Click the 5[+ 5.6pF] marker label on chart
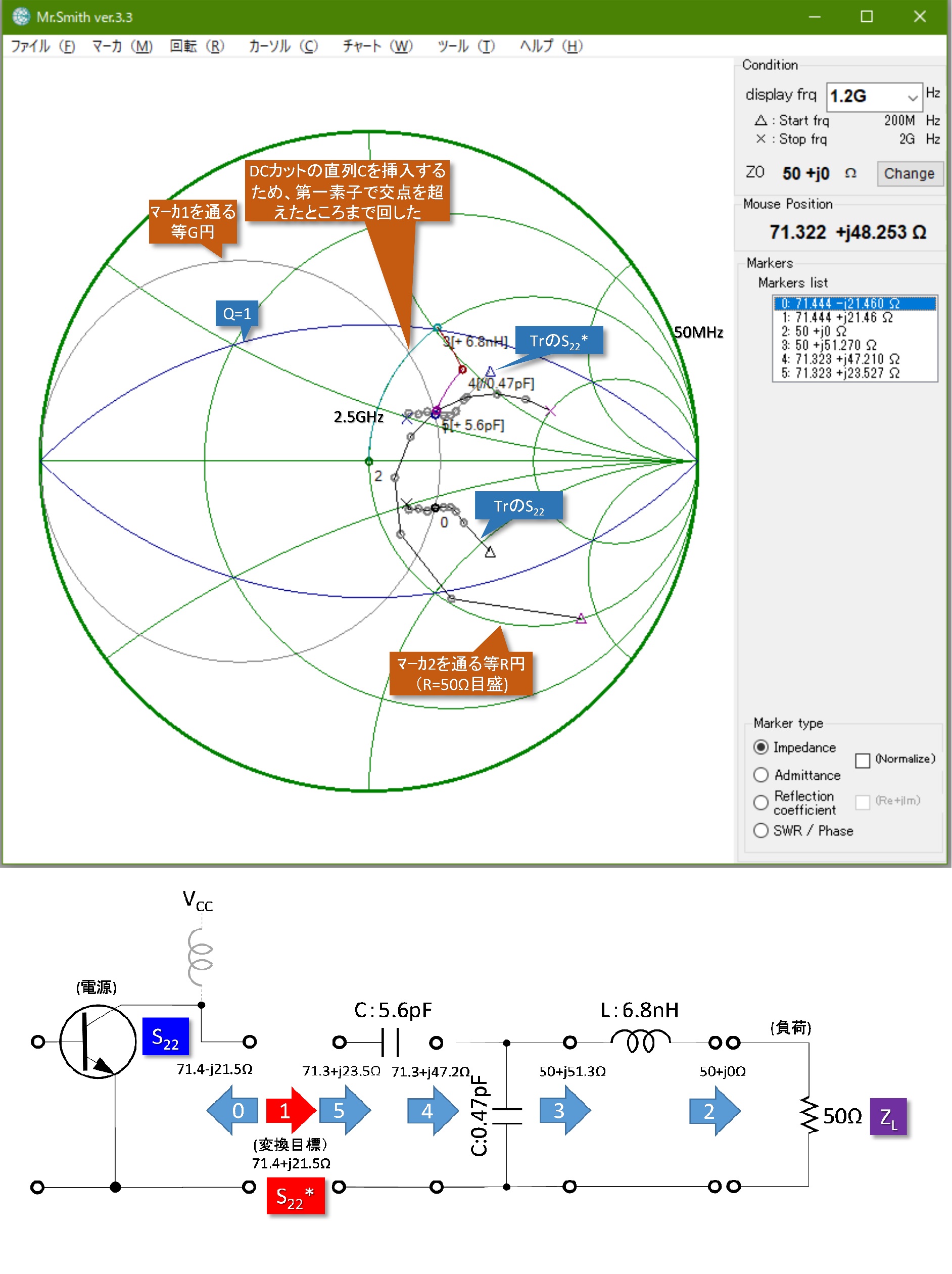This screenshot has height=1274, width=952. (473, 425)
